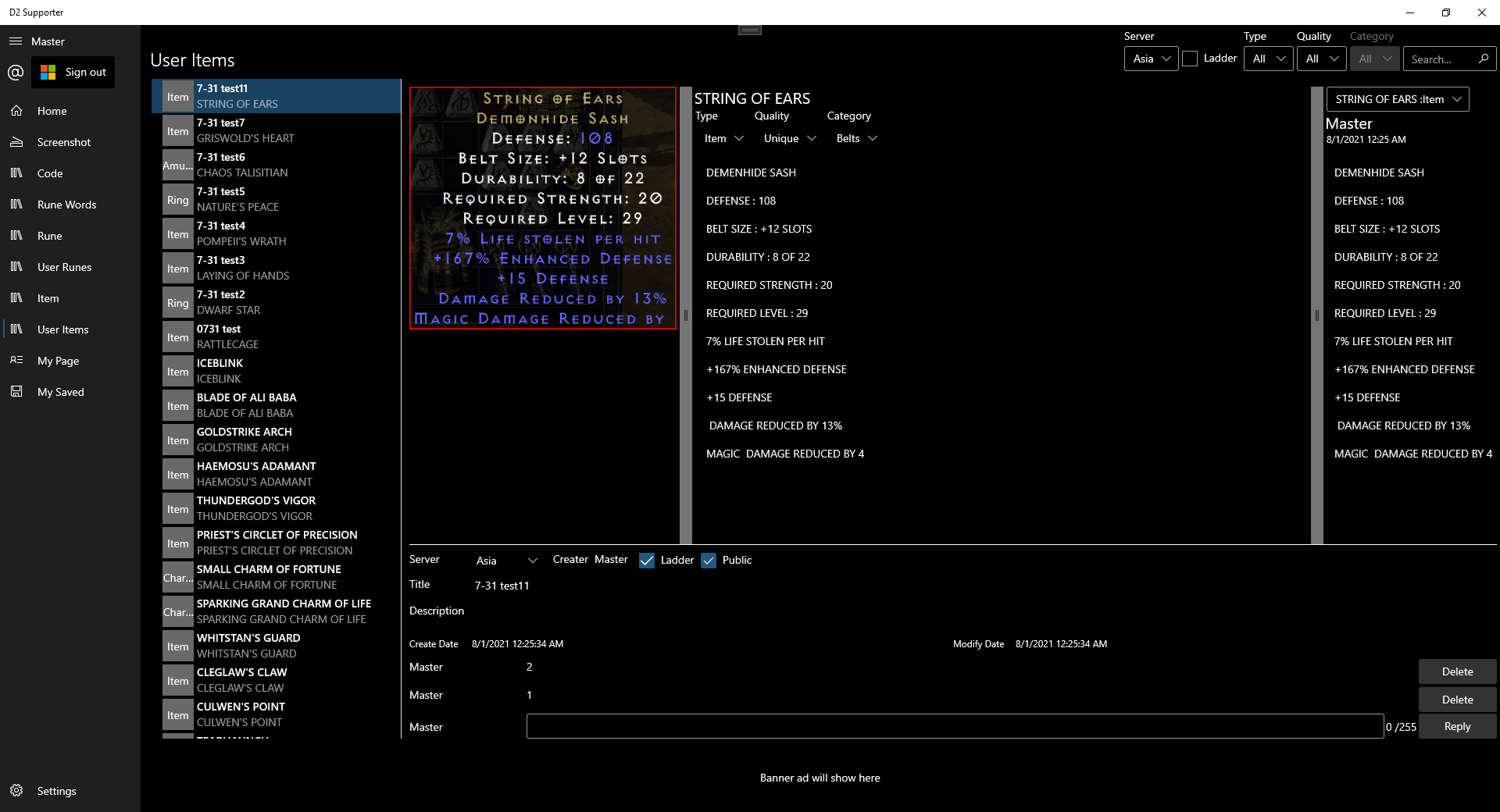Click the account @ icon
The width and height of the screenshot is (1500, 812).
pyautogui.click(x=16, y=73)
